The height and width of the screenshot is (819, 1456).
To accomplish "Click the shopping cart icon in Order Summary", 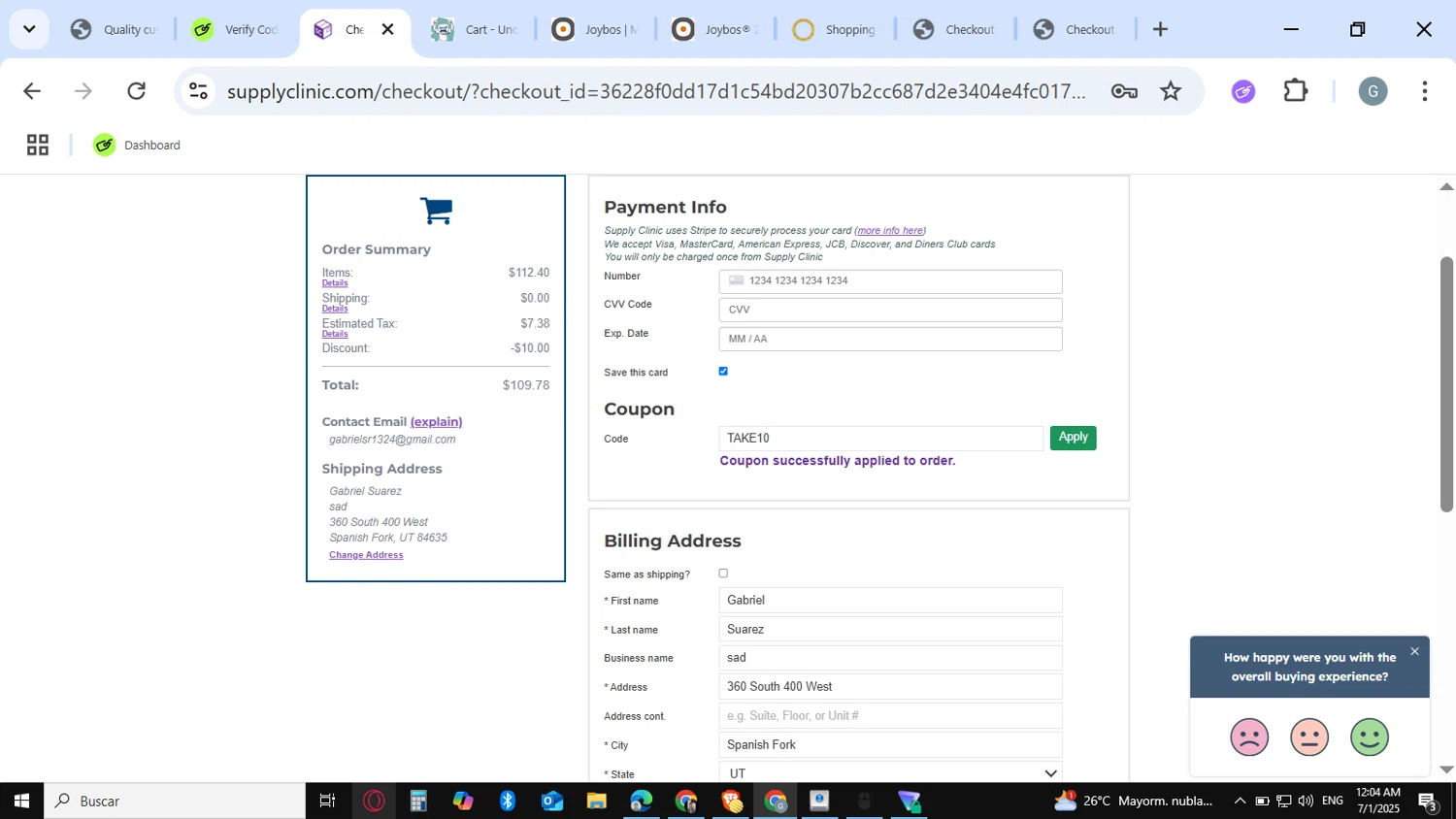I will (x=436, y=210).
